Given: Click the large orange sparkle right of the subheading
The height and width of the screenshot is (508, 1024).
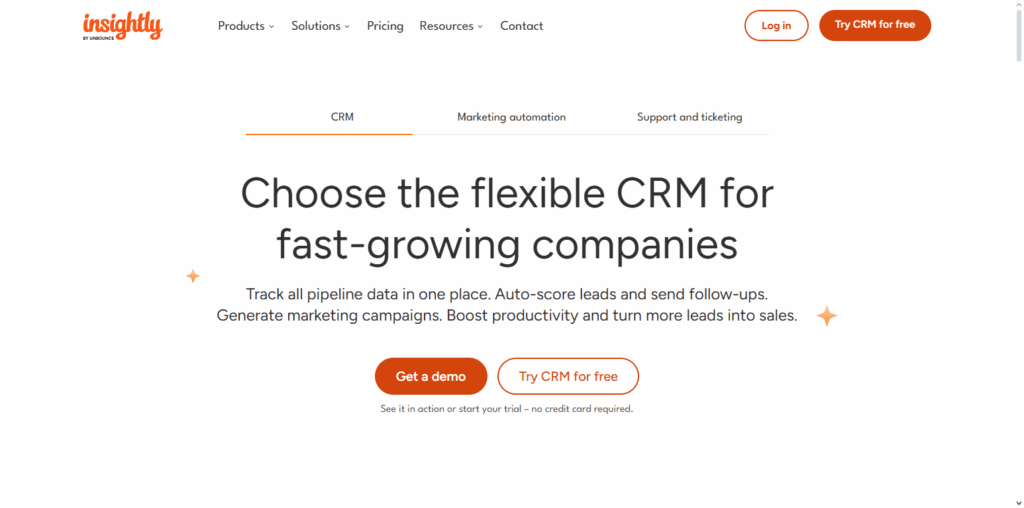Looking at the screenshot, I should 827,316.
